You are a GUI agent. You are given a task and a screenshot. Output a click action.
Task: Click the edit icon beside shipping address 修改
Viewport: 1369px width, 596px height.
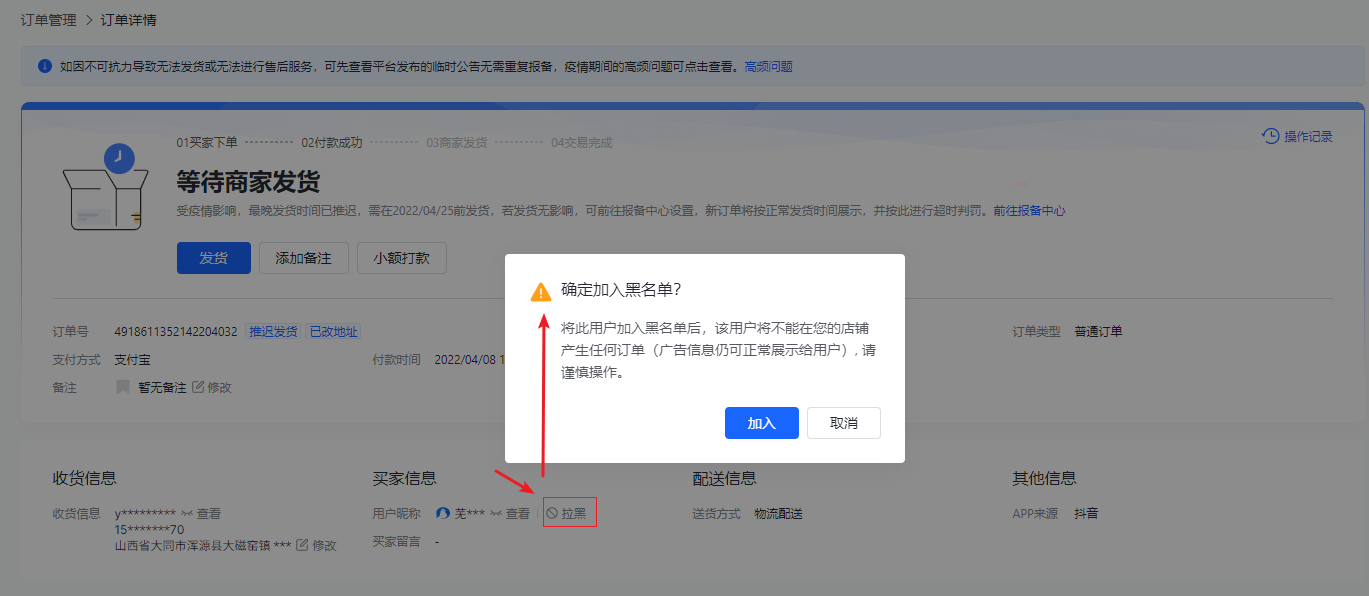click(x=302, y=545)
